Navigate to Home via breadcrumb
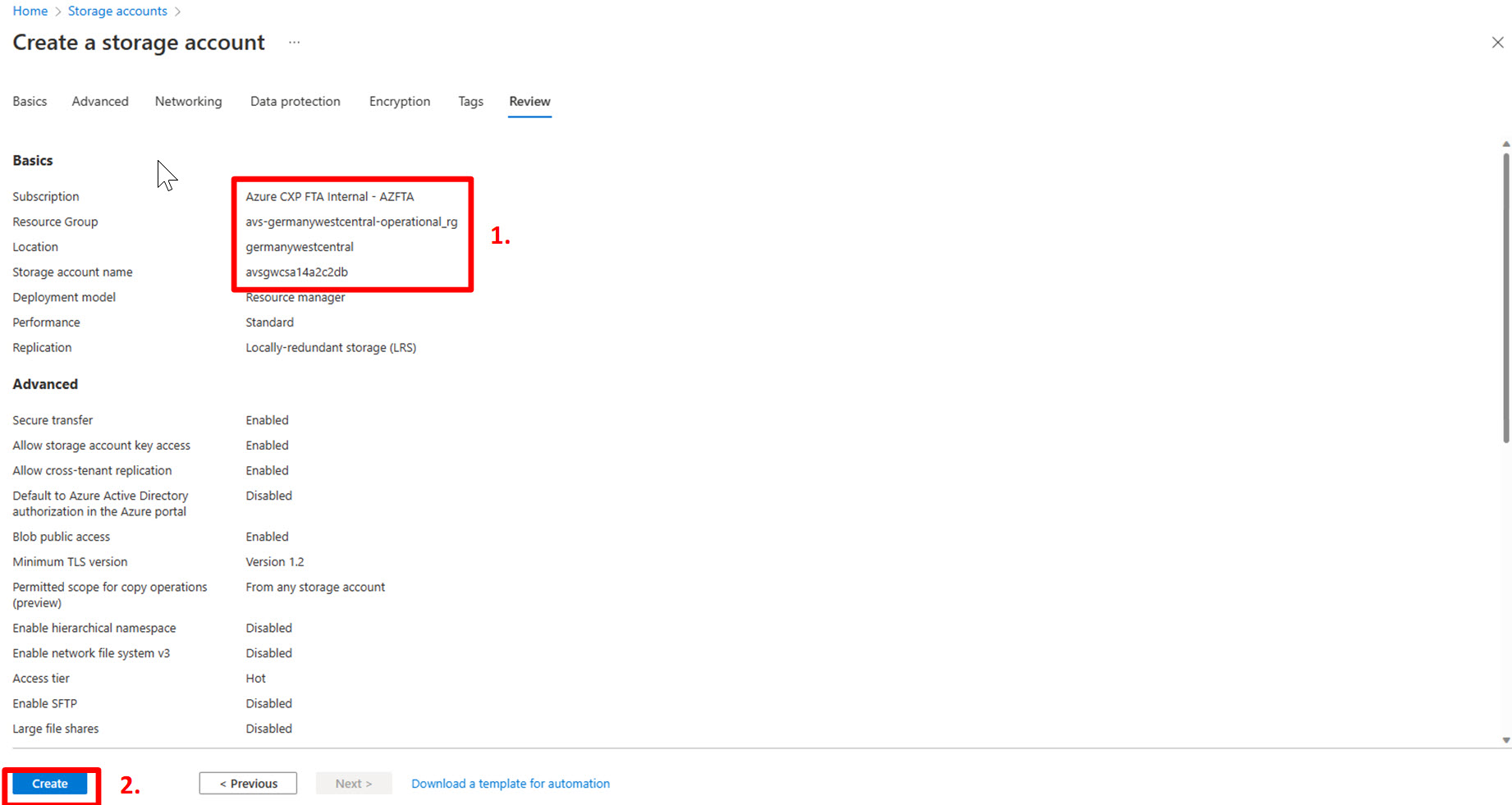The width and height of the screenshot is (1512, 805). (30, 11)
